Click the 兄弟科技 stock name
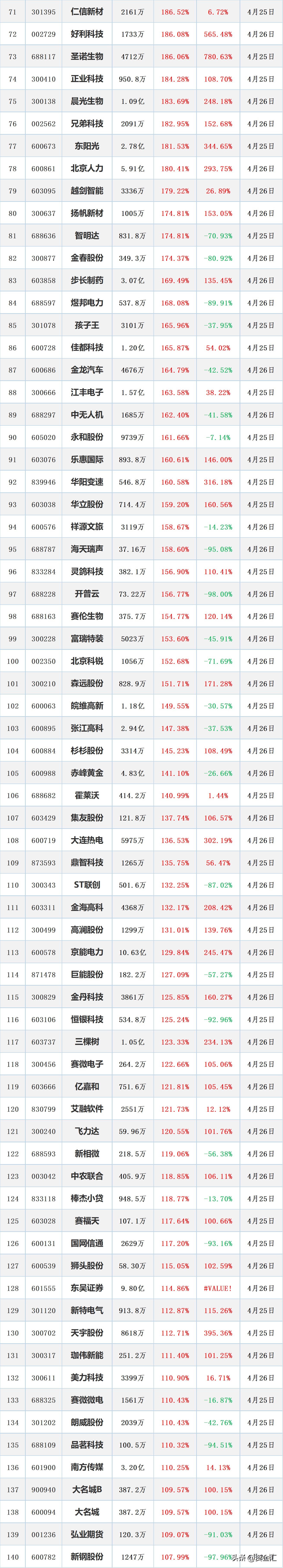283x1568 pixels. click(87, 123)
